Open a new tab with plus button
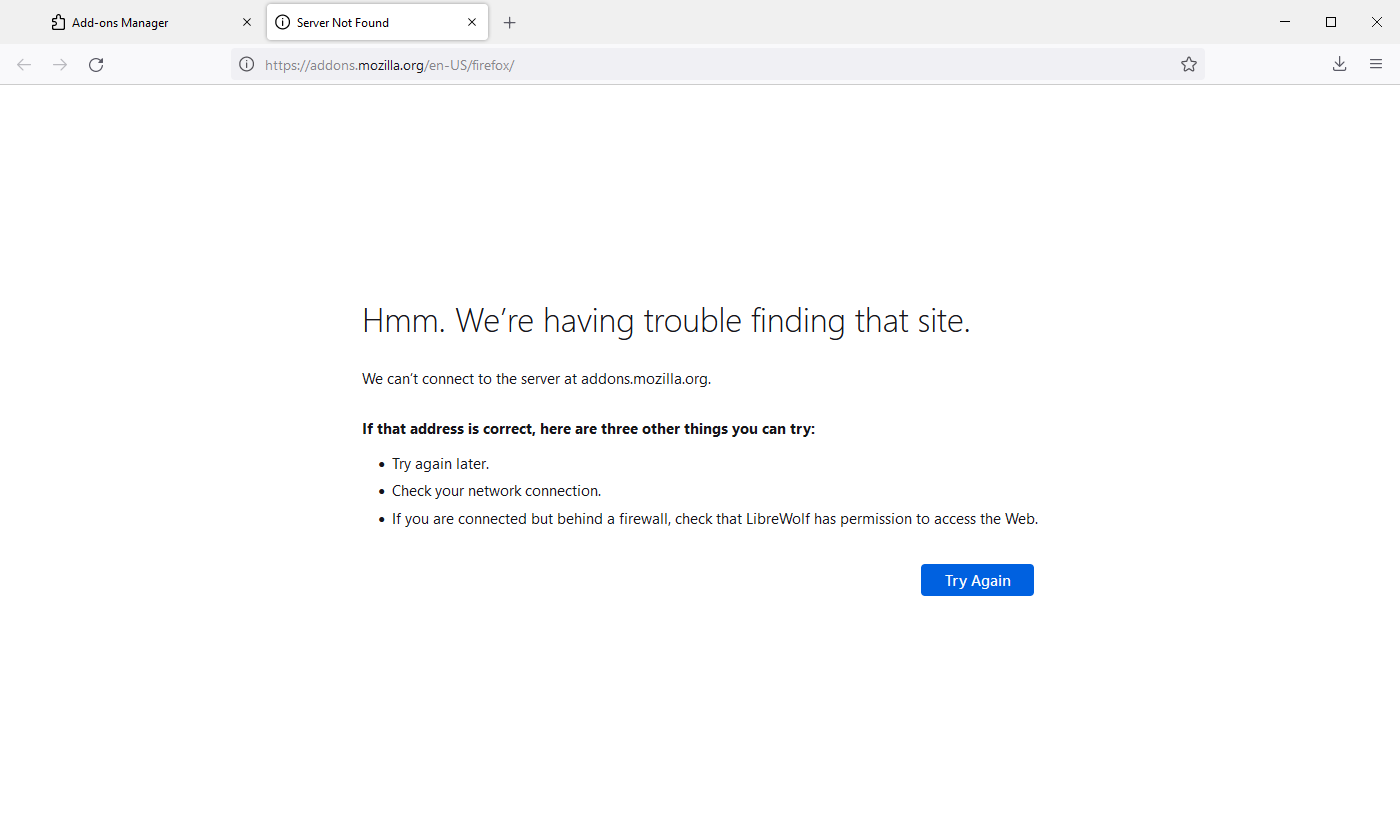1400x813 pixels. [x=509, y=22]
